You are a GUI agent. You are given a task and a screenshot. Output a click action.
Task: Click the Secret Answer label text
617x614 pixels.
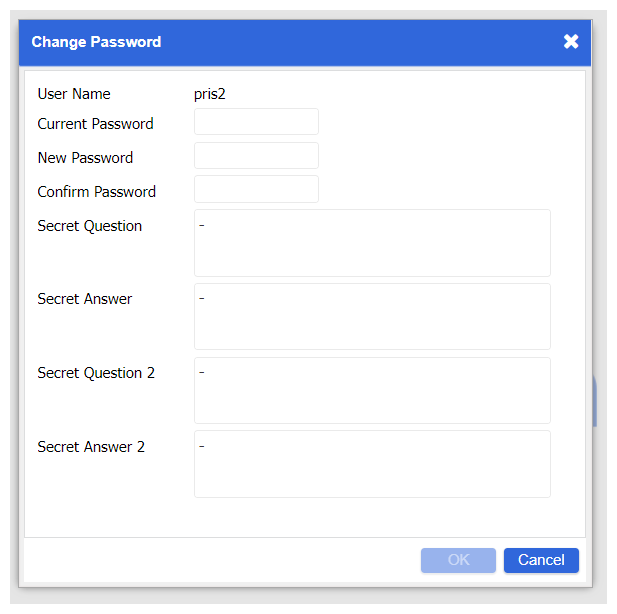84,299
